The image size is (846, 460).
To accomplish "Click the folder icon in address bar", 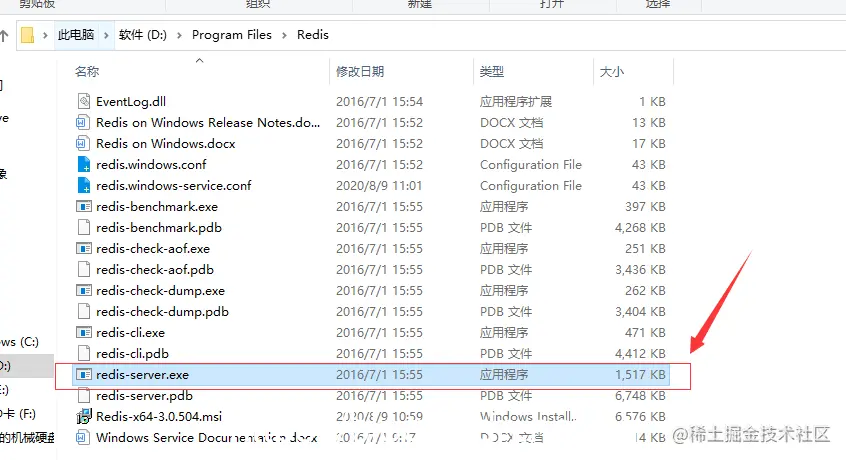I will click(x=28, y=35).
